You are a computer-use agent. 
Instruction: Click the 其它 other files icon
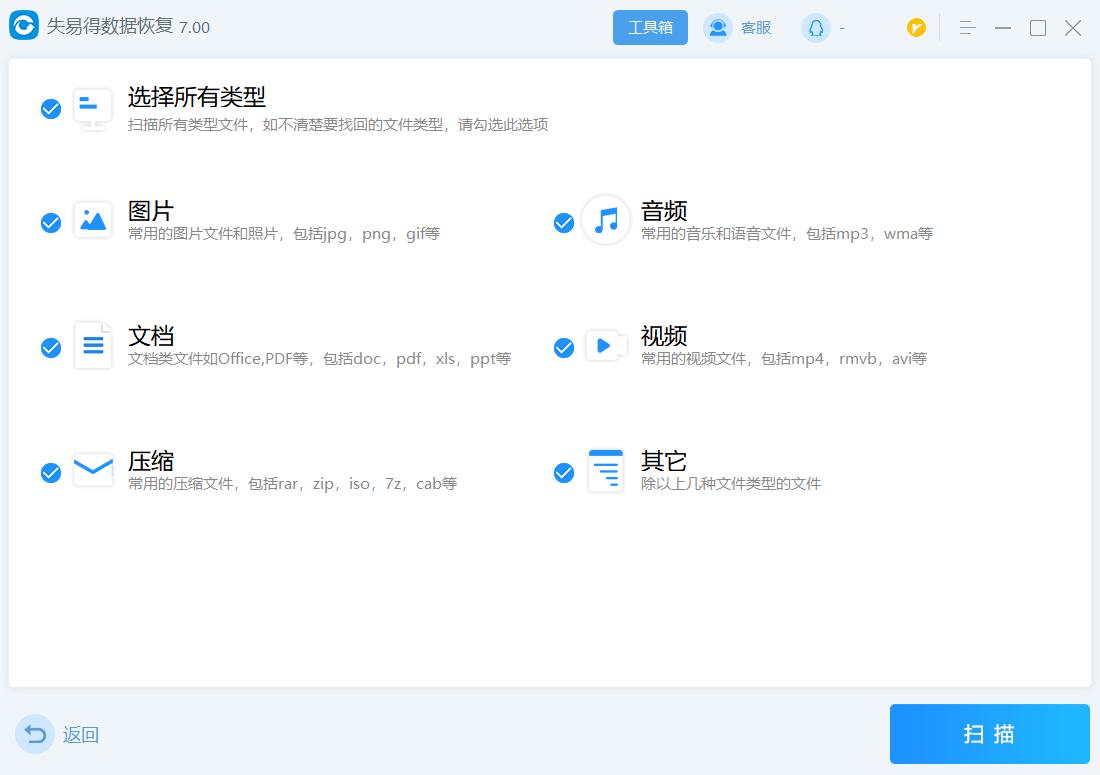click(x=605, y=471)
